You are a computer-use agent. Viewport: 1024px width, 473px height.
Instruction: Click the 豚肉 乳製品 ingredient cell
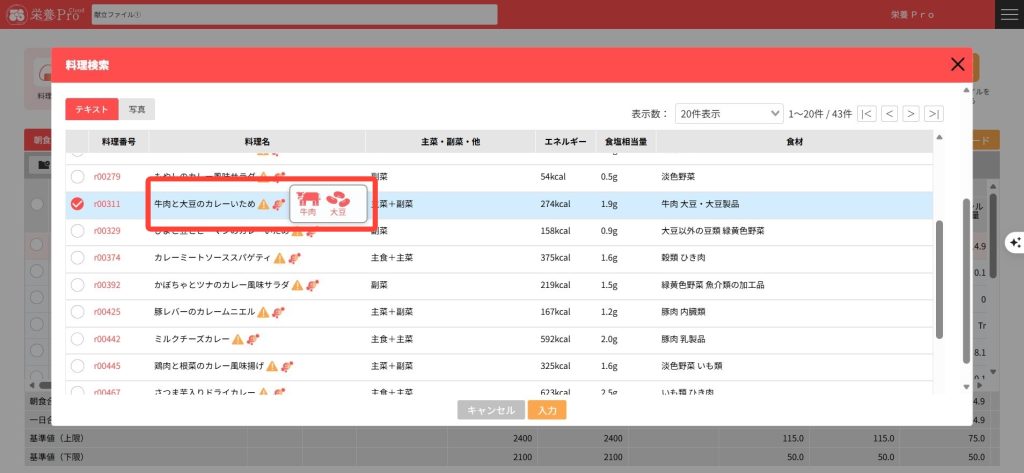[684, 339]
